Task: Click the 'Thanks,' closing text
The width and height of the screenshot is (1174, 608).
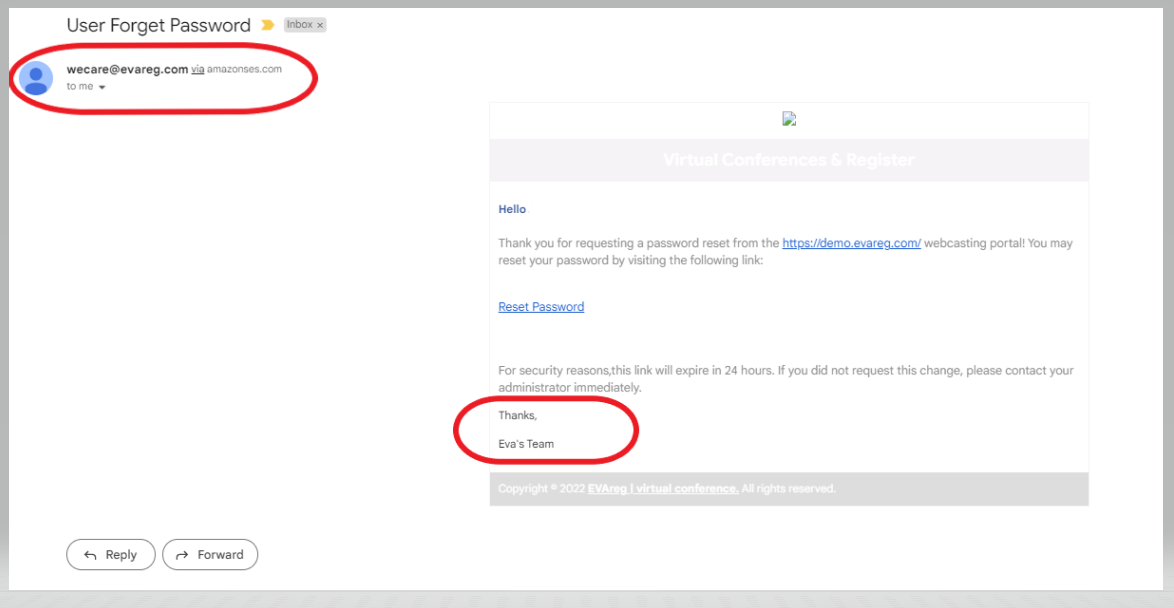Action: tap(518, 416)
